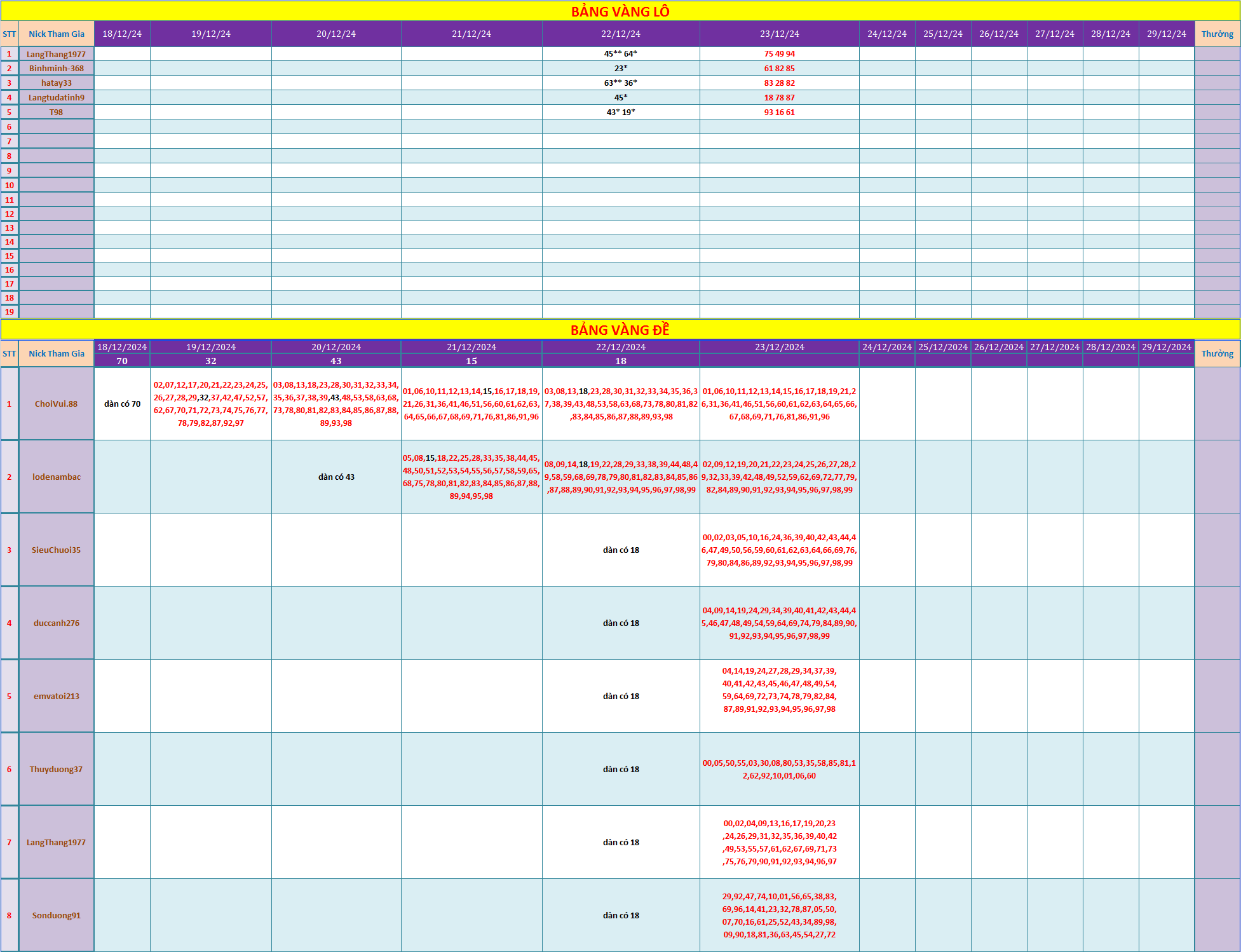Click the Nick Tham Gia header in Đề table
1241x952 pixels.
click(x=57, y=354)
